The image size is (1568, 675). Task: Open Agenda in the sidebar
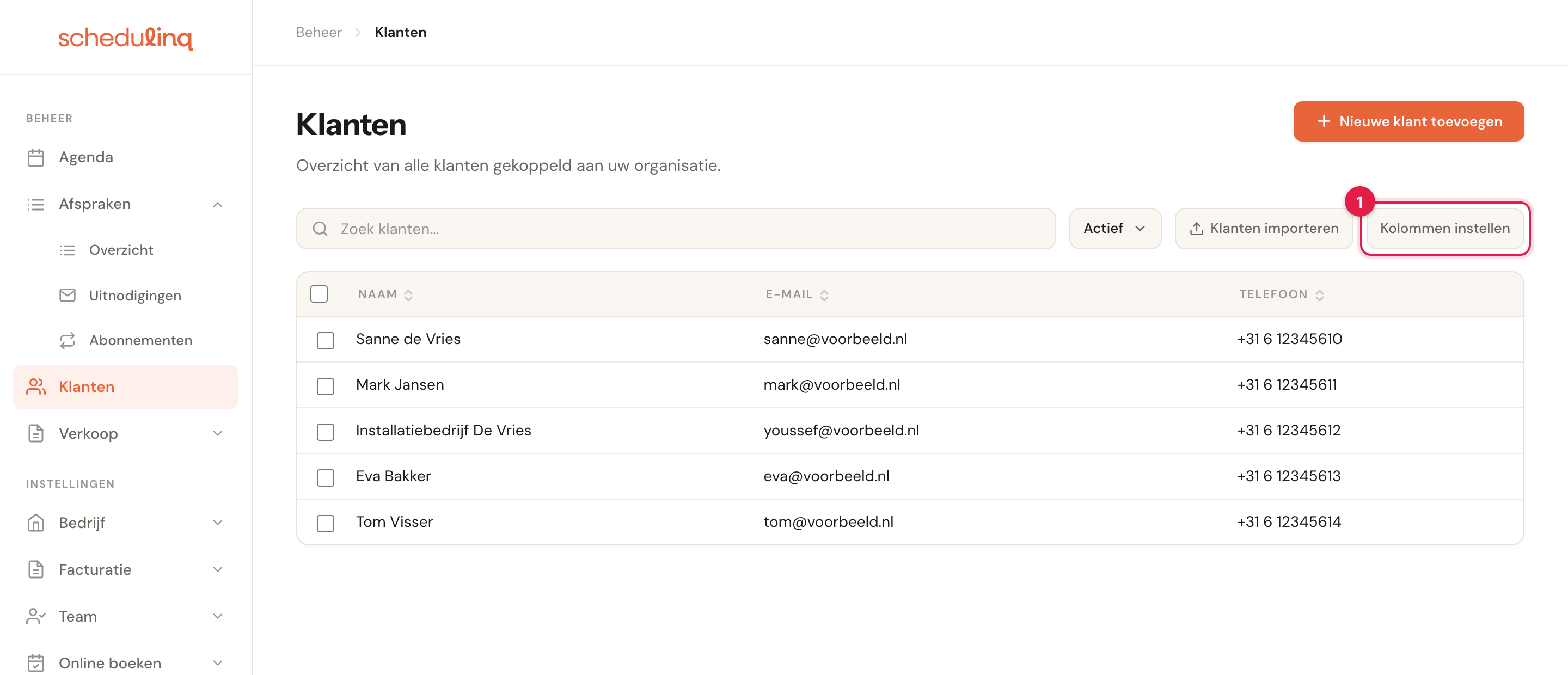coord(126,158)
